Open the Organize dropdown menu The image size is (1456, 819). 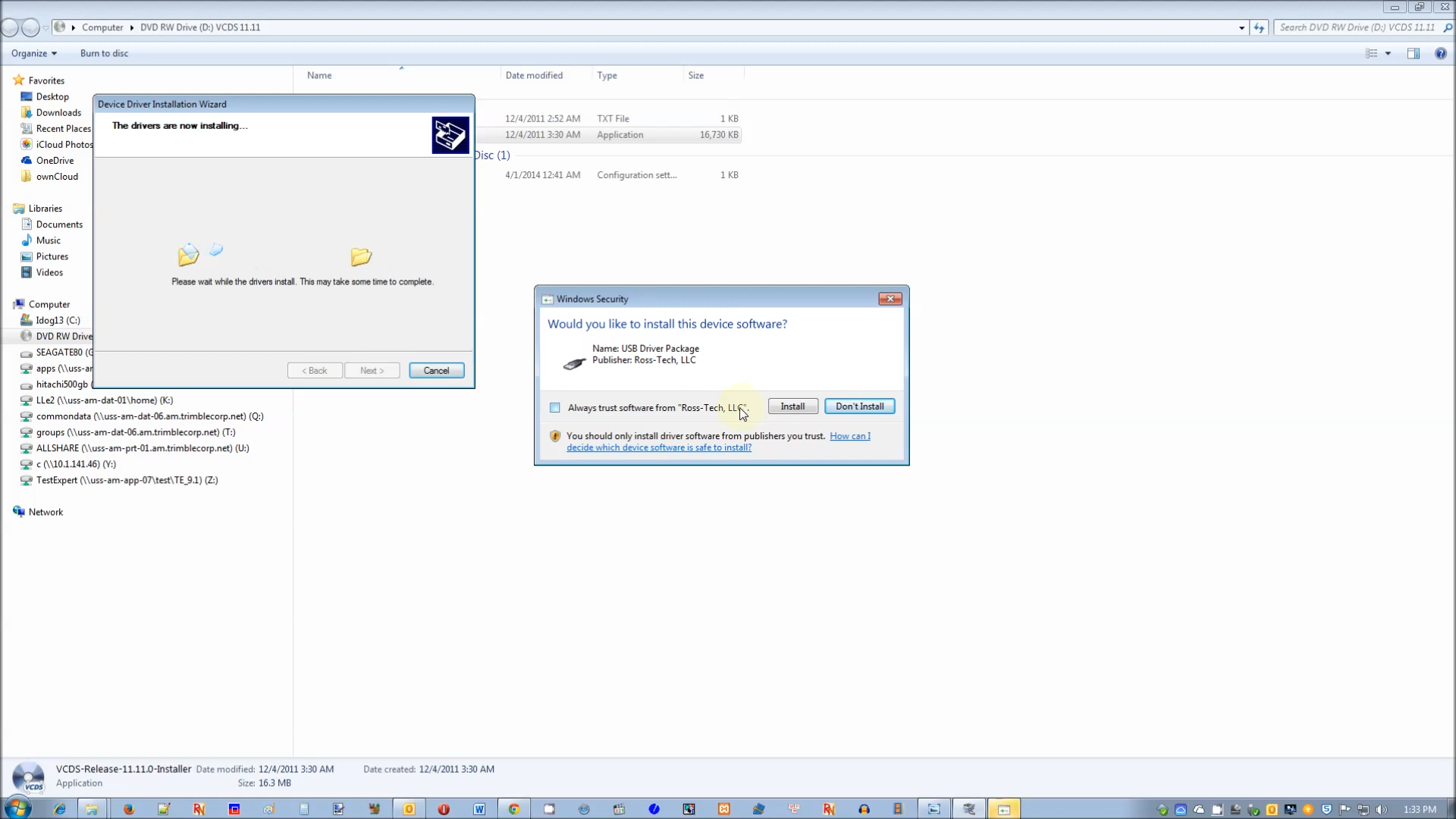34,53
